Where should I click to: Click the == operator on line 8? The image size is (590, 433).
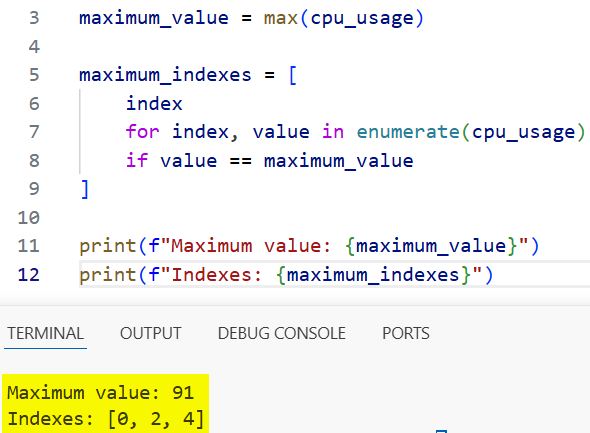[x=240, y=161]
